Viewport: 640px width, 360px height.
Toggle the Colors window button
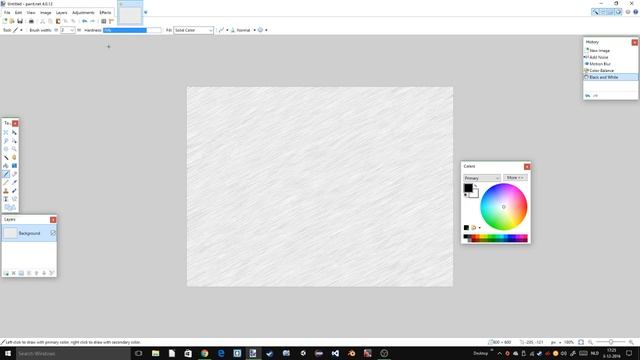click(618, 12)
